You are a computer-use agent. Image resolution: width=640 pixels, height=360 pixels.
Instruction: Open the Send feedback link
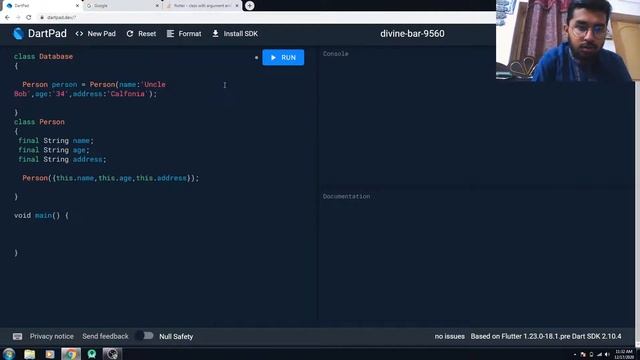(105, 336)
